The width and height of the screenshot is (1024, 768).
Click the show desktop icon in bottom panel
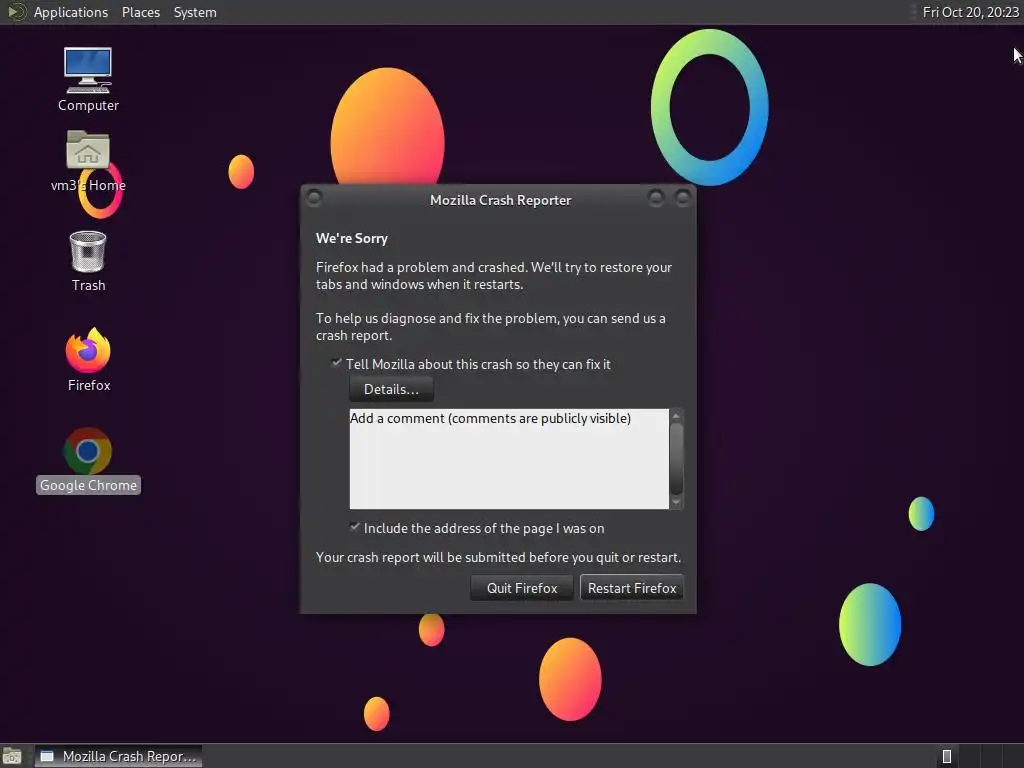[x=12, y=756]
